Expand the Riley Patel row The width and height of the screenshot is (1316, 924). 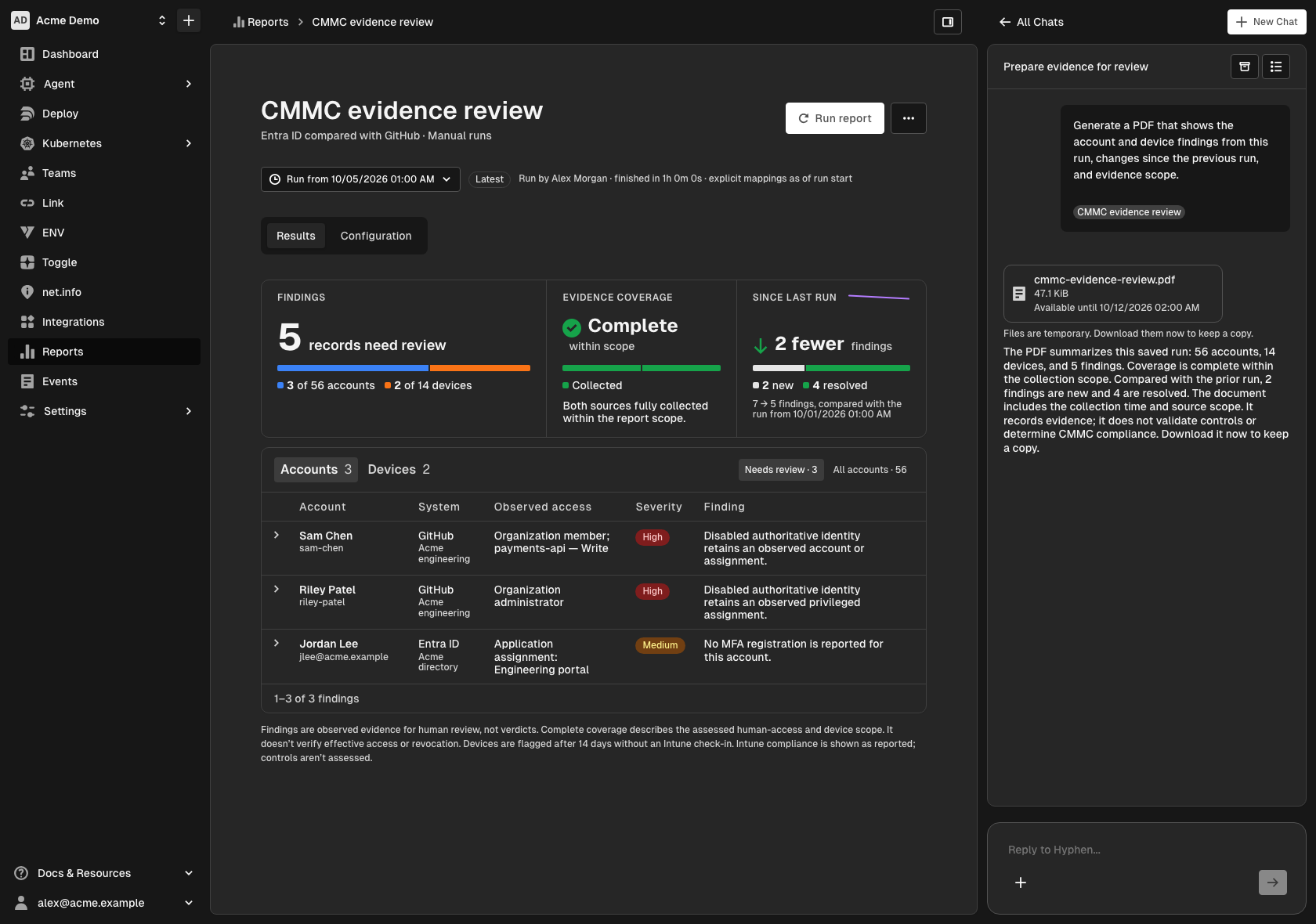point(277,590)
